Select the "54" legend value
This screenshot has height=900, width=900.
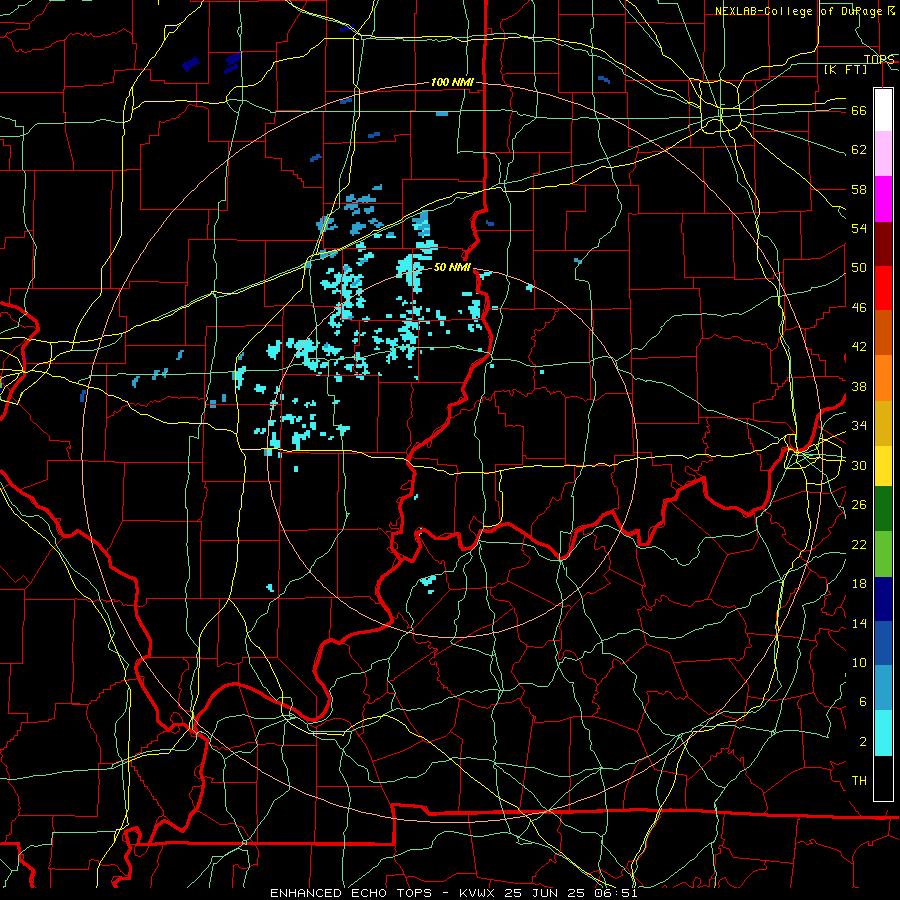pyautogui.click(x=859, y=228)
